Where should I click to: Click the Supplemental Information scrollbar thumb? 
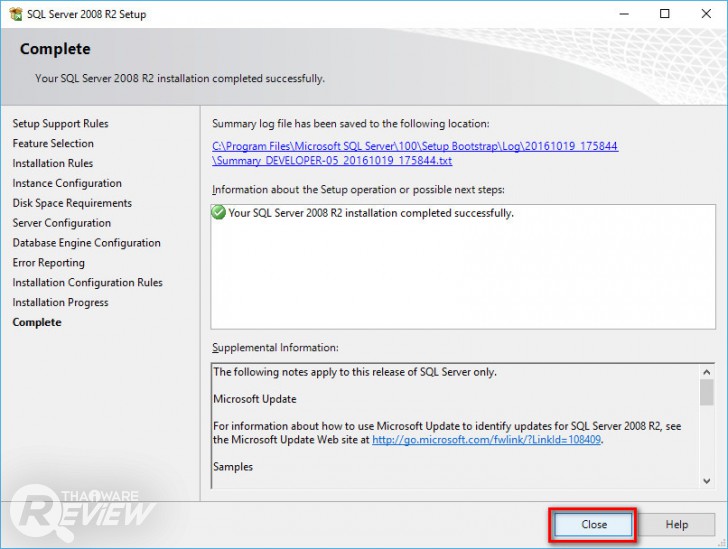tap(707, 392)
